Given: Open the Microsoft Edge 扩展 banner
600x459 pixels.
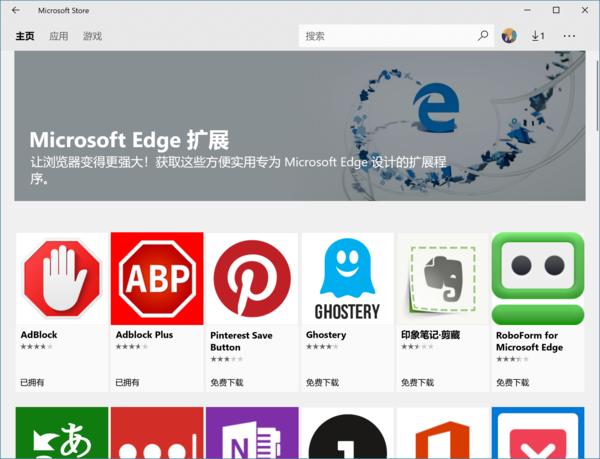Looking at the screenshot, I should (x=300, y=126).
